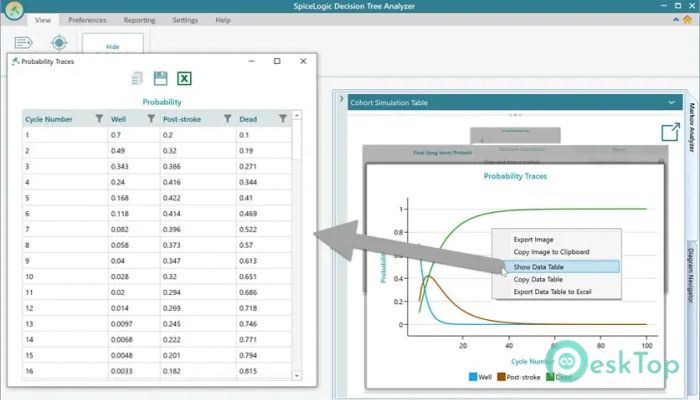
Task: Choose Export Image from context menu
Action: (533, 239)
